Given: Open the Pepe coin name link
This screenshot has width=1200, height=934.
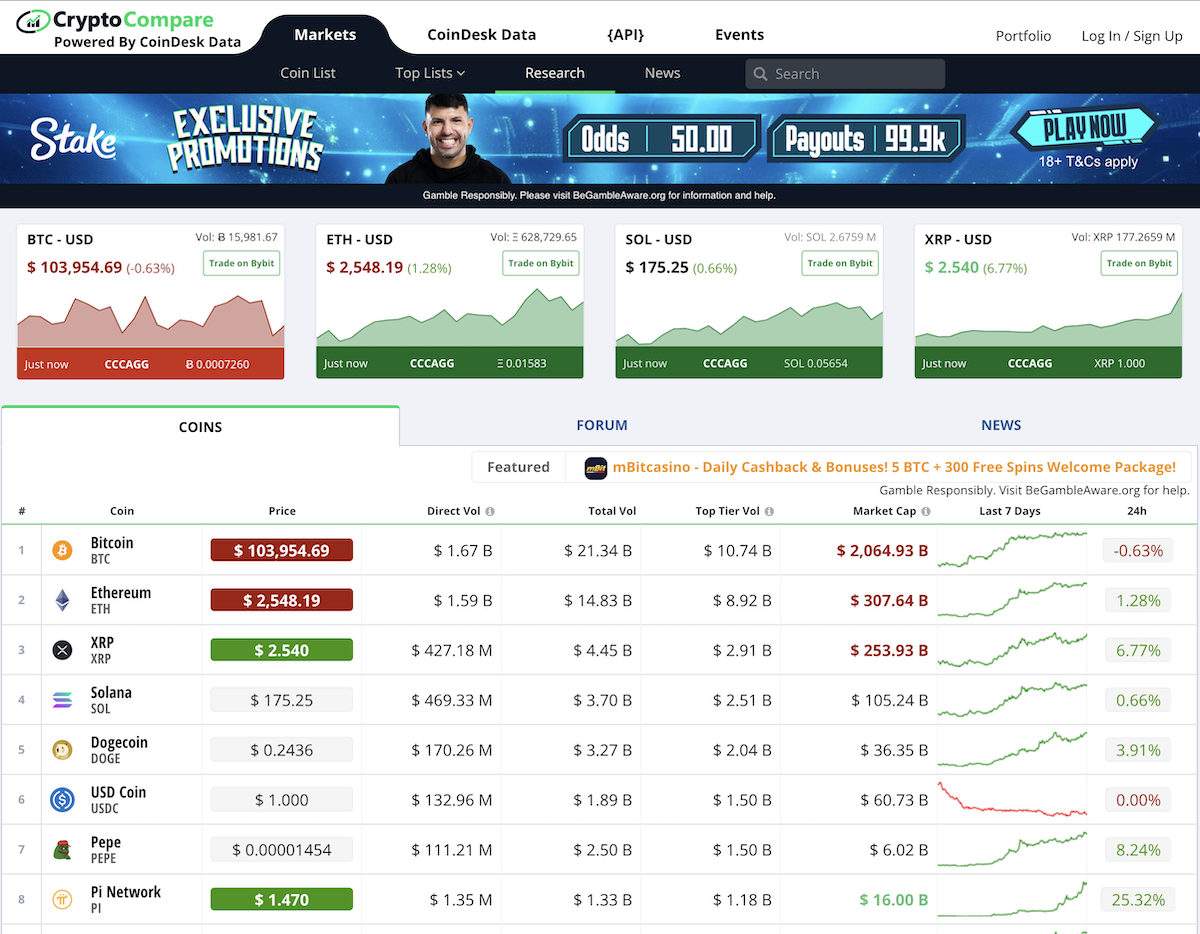Looking at the screenshot, I should [x=105, y=842].
